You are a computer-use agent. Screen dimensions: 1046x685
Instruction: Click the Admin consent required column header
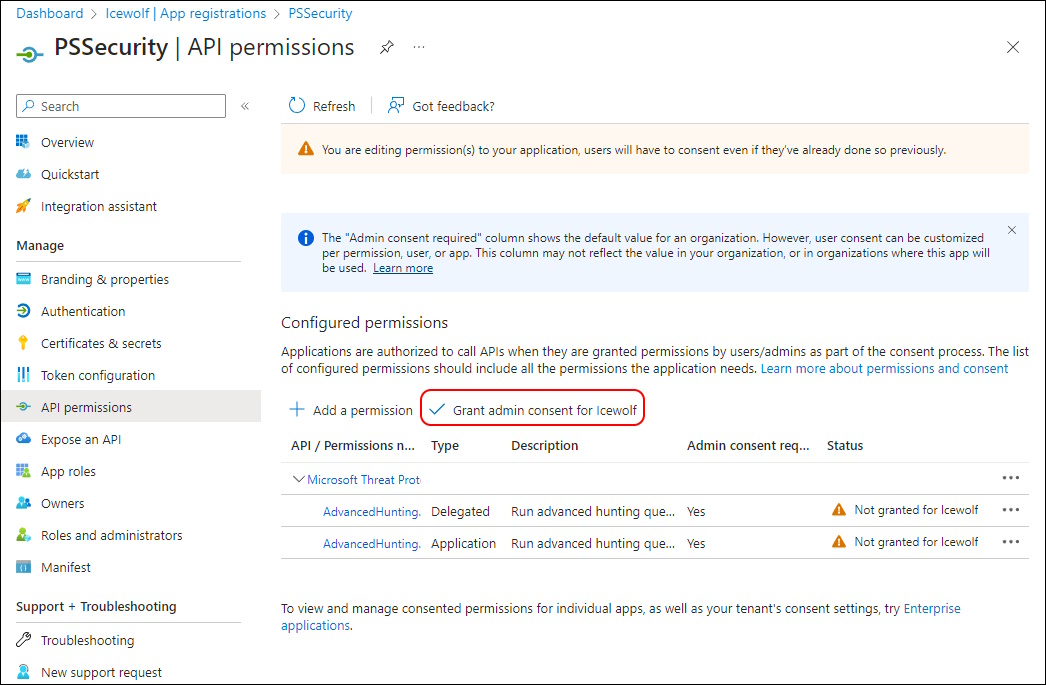click(x=748, y=446)
